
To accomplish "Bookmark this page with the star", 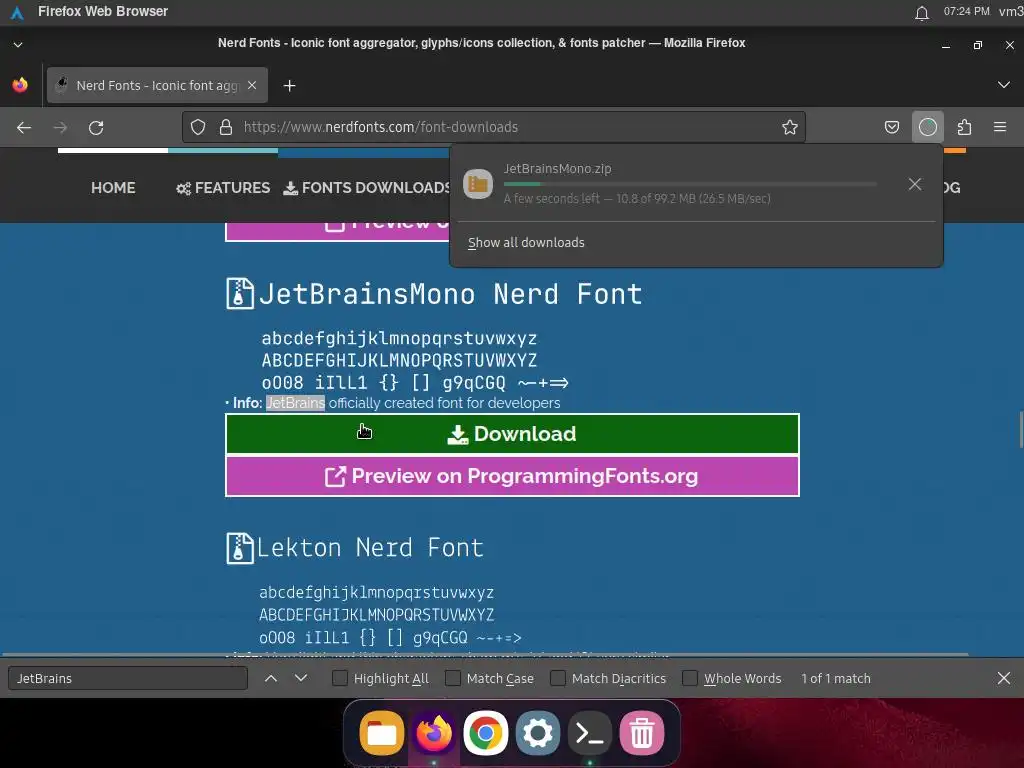I will pyautogui.click(x=790, y=127).
